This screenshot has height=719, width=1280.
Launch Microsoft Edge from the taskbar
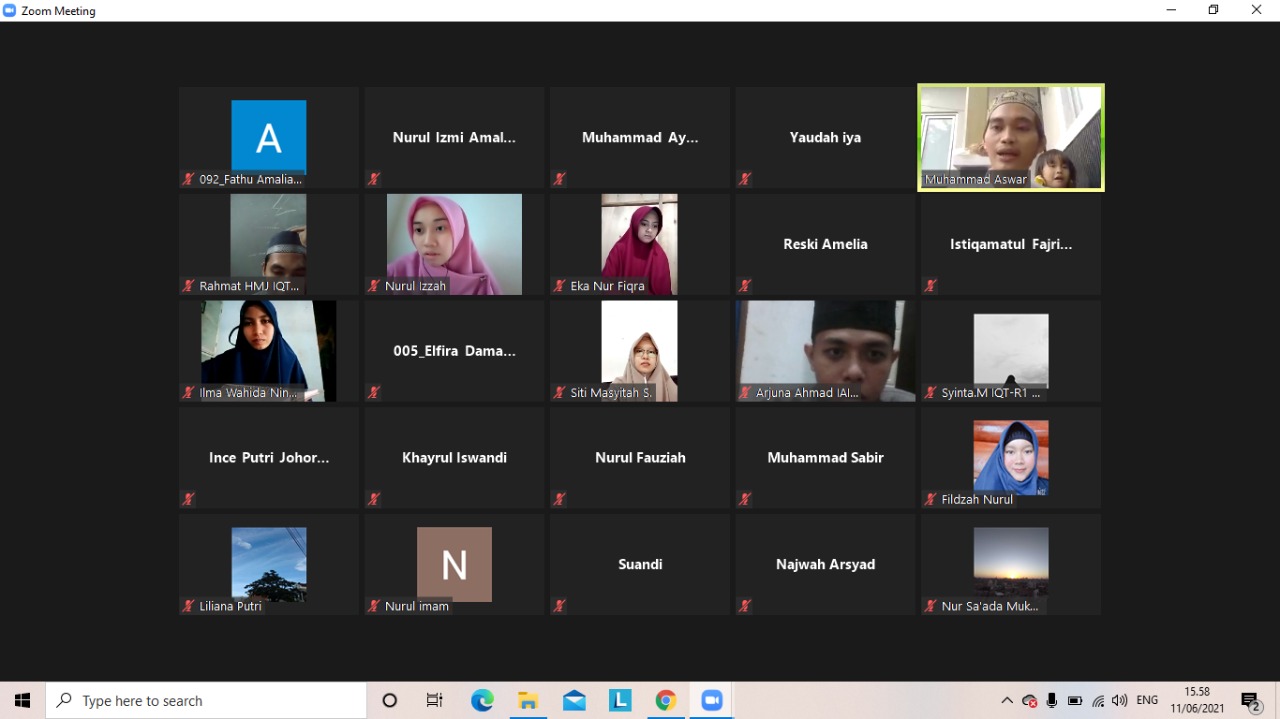click(482, 701)
